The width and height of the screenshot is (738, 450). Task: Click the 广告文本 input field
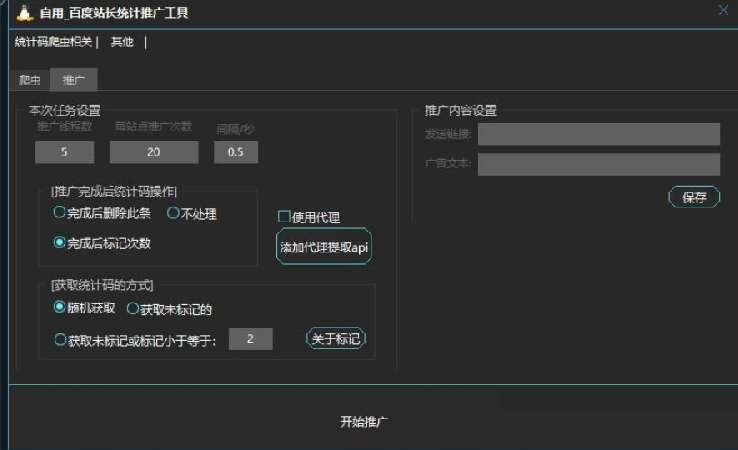[x=599, y=164]
